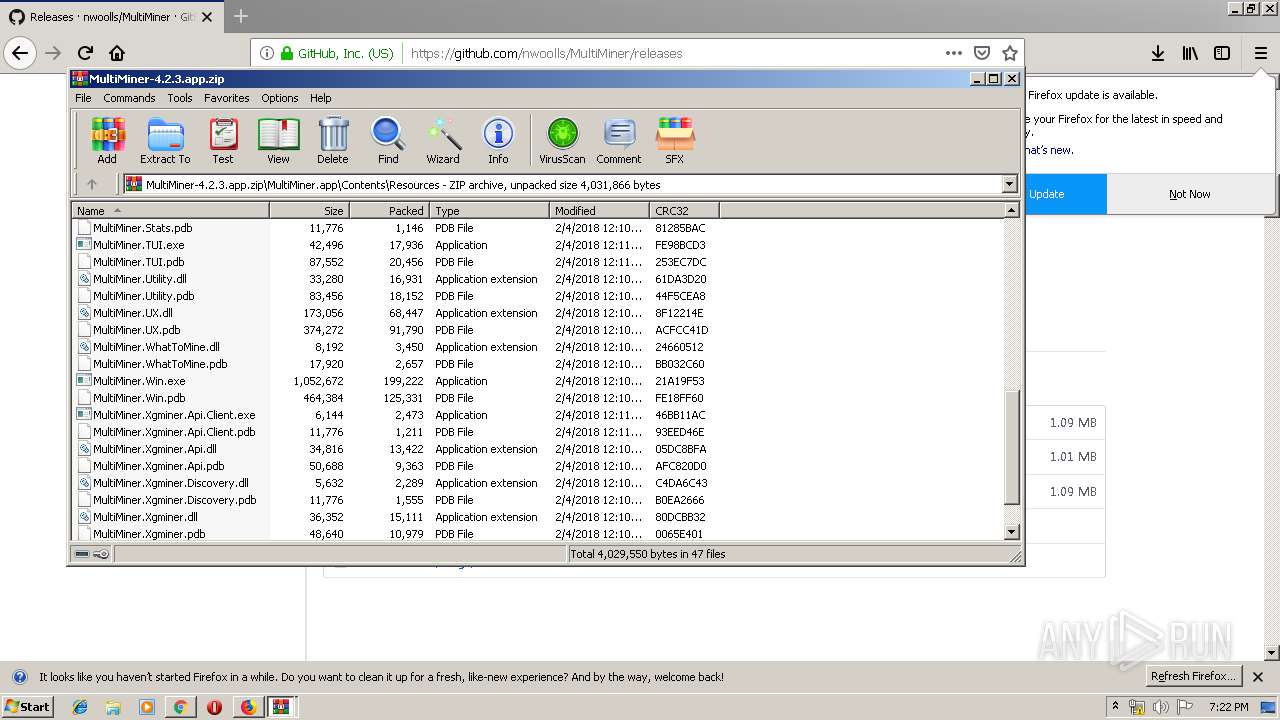
Task: Open the File menu
Action: click(83, 98)
